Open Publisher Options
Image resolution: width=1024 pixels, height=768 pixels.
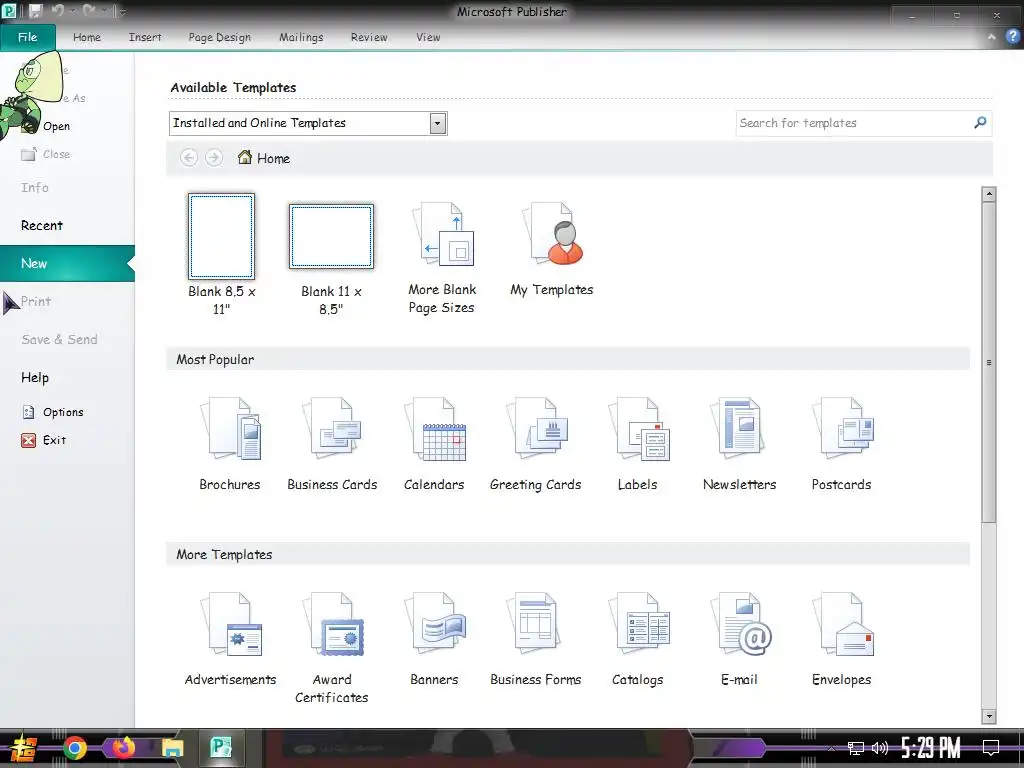(53, 412)
